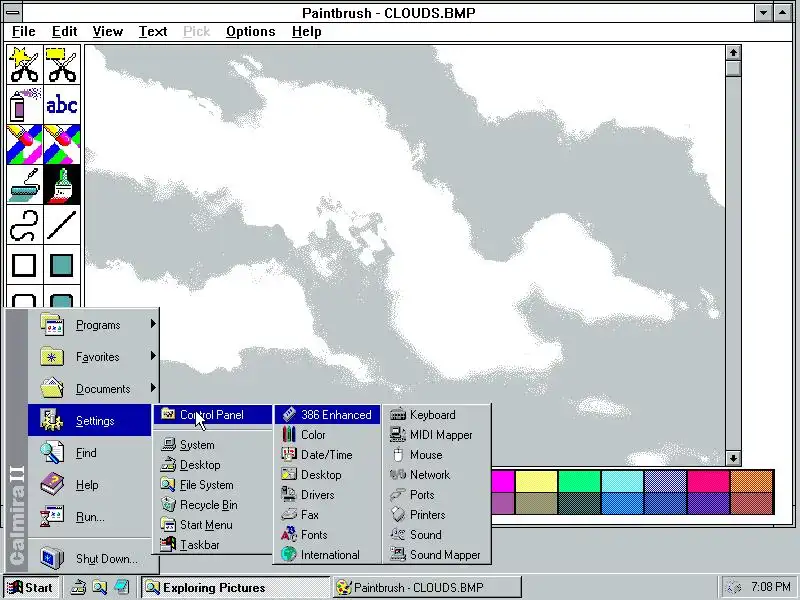Switch to Exploring Pictures taskbar button

(234, 588)
